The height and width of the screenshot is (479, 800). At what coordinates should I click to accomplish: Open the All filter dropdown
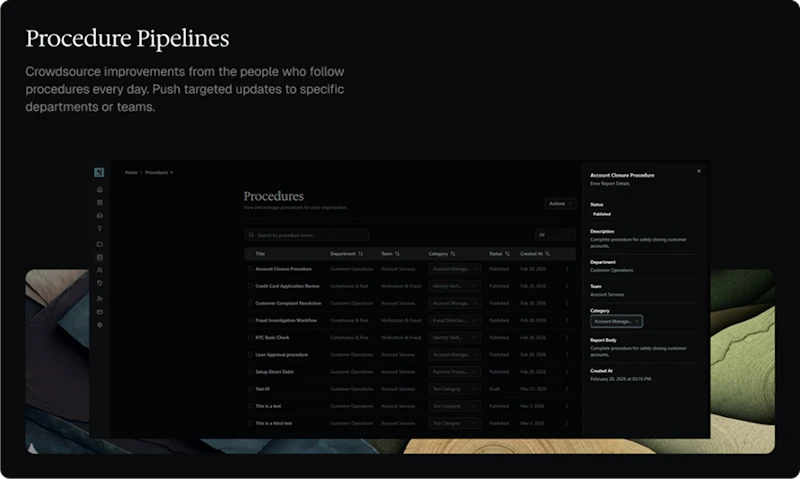pyautogui.click(x=555, y=235)
